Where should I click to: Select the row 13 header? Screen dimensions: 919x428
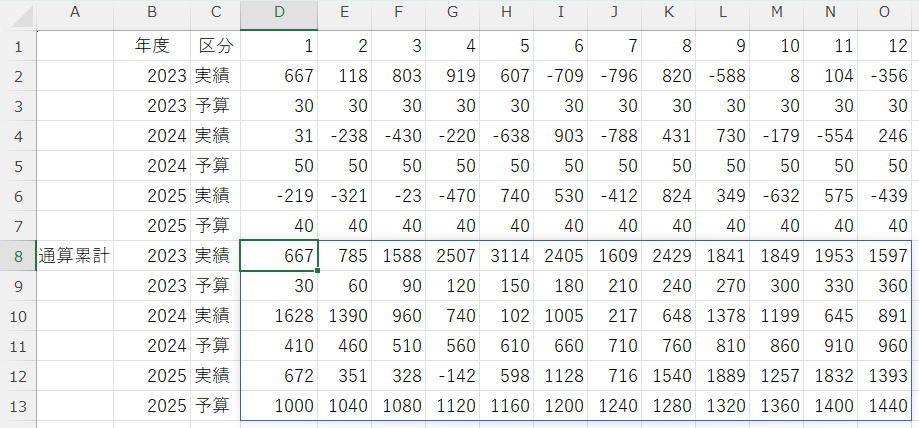17,406
